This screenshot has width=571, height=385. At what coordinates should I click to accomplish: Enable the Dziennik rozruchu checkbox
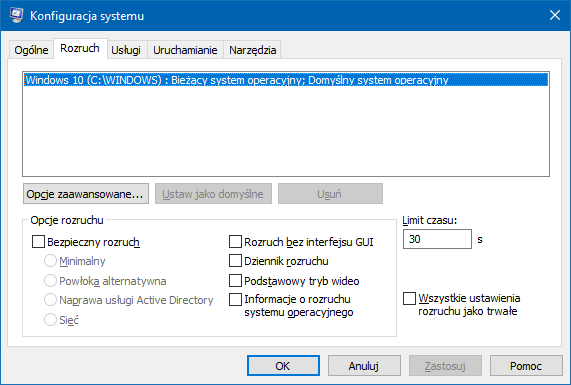tap(235, 261)
